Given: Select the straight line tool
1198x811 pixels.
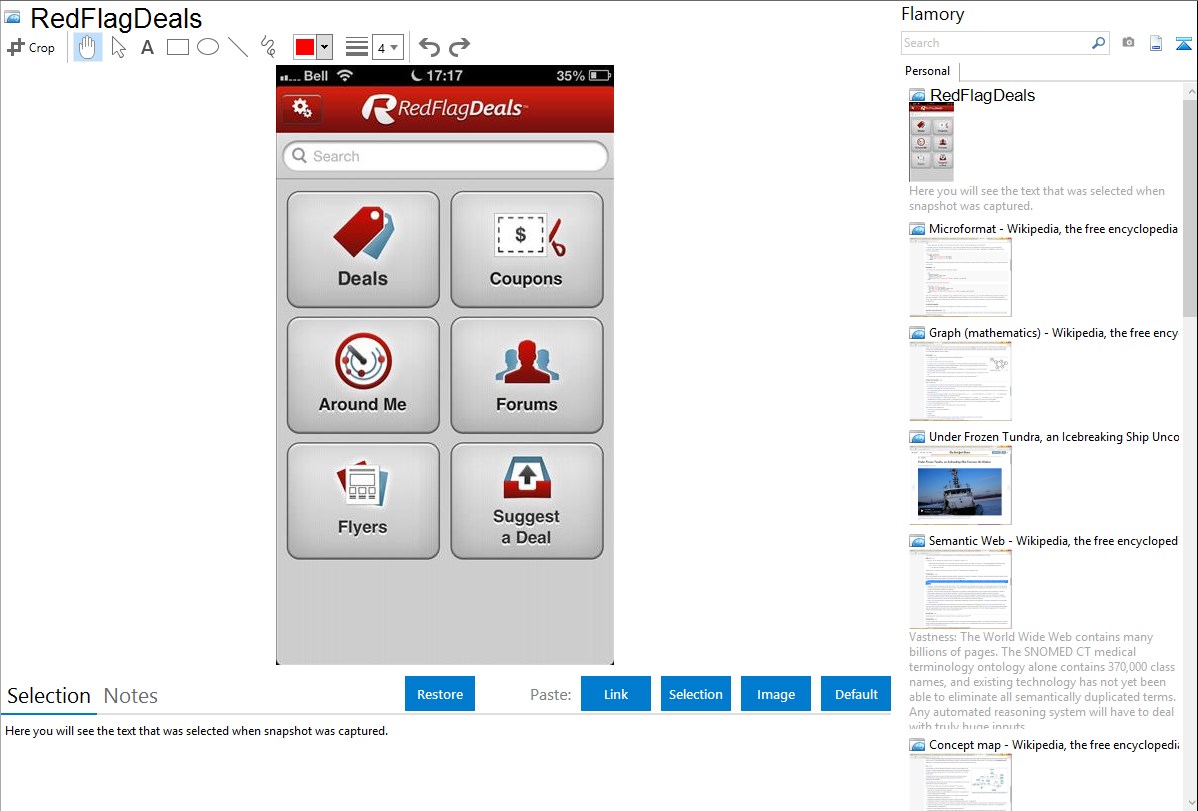Looking at the screenshot, I should [238, 47].
